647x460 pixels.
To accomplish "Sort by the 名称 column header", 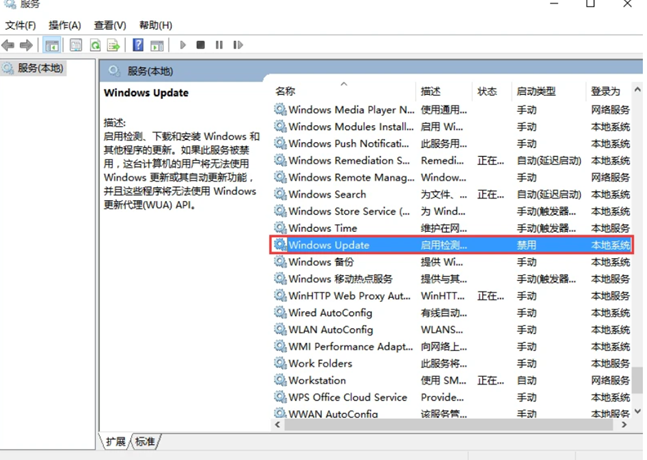I will click(343, 91).
